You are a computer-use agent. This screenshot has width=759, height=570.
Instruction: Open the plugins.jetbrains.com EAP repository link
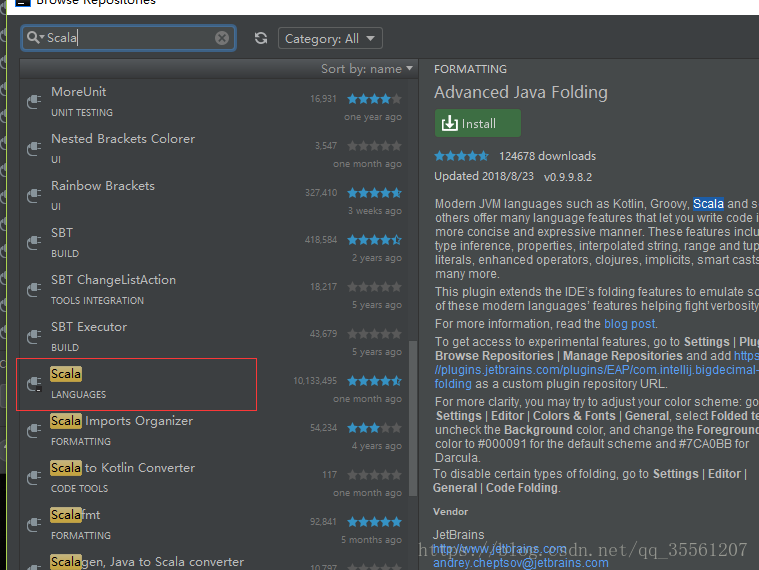pyautogui.click(x=596, y=370)
